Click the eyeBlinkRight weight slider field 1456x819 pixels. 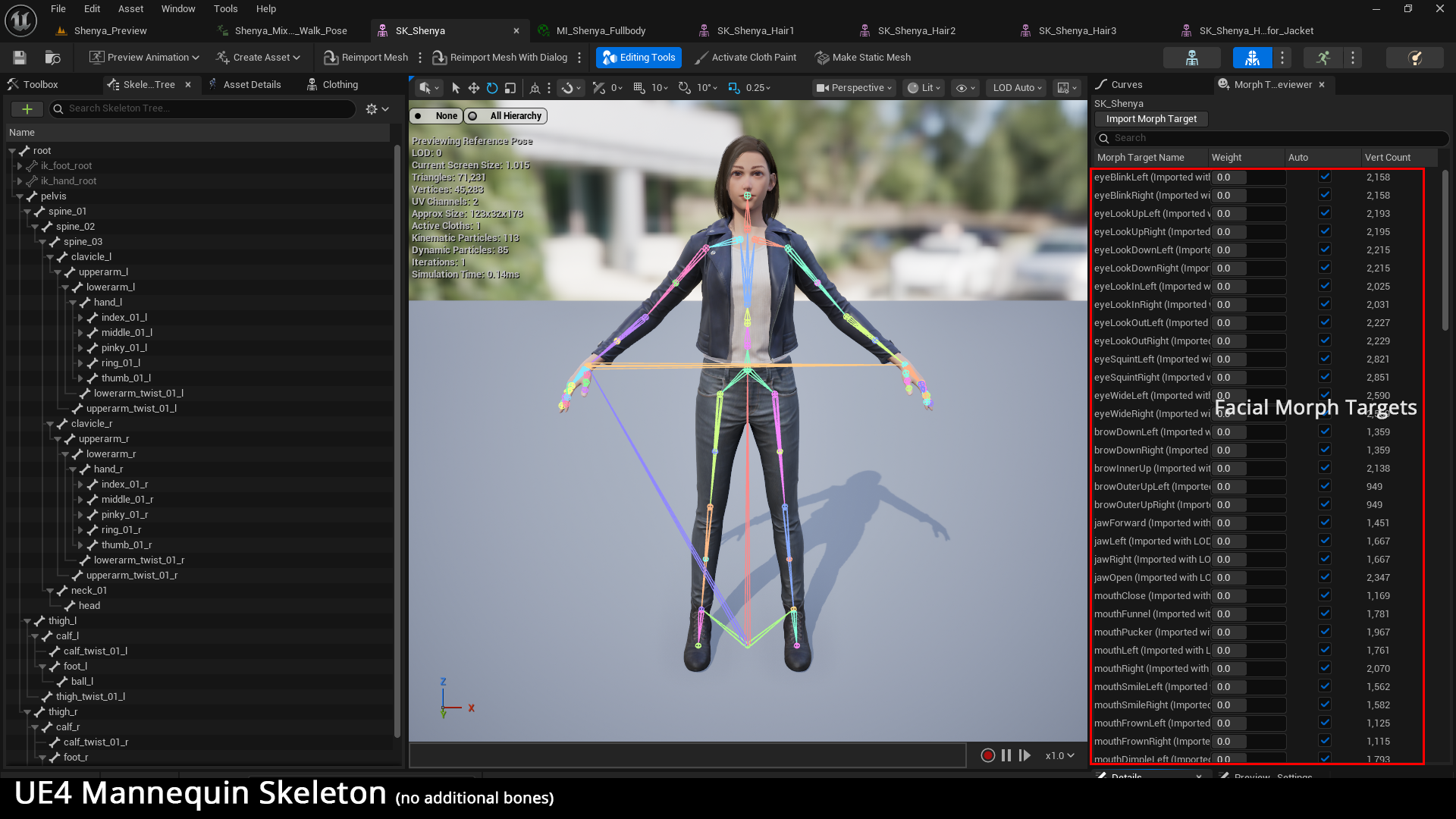[1248, 196]
